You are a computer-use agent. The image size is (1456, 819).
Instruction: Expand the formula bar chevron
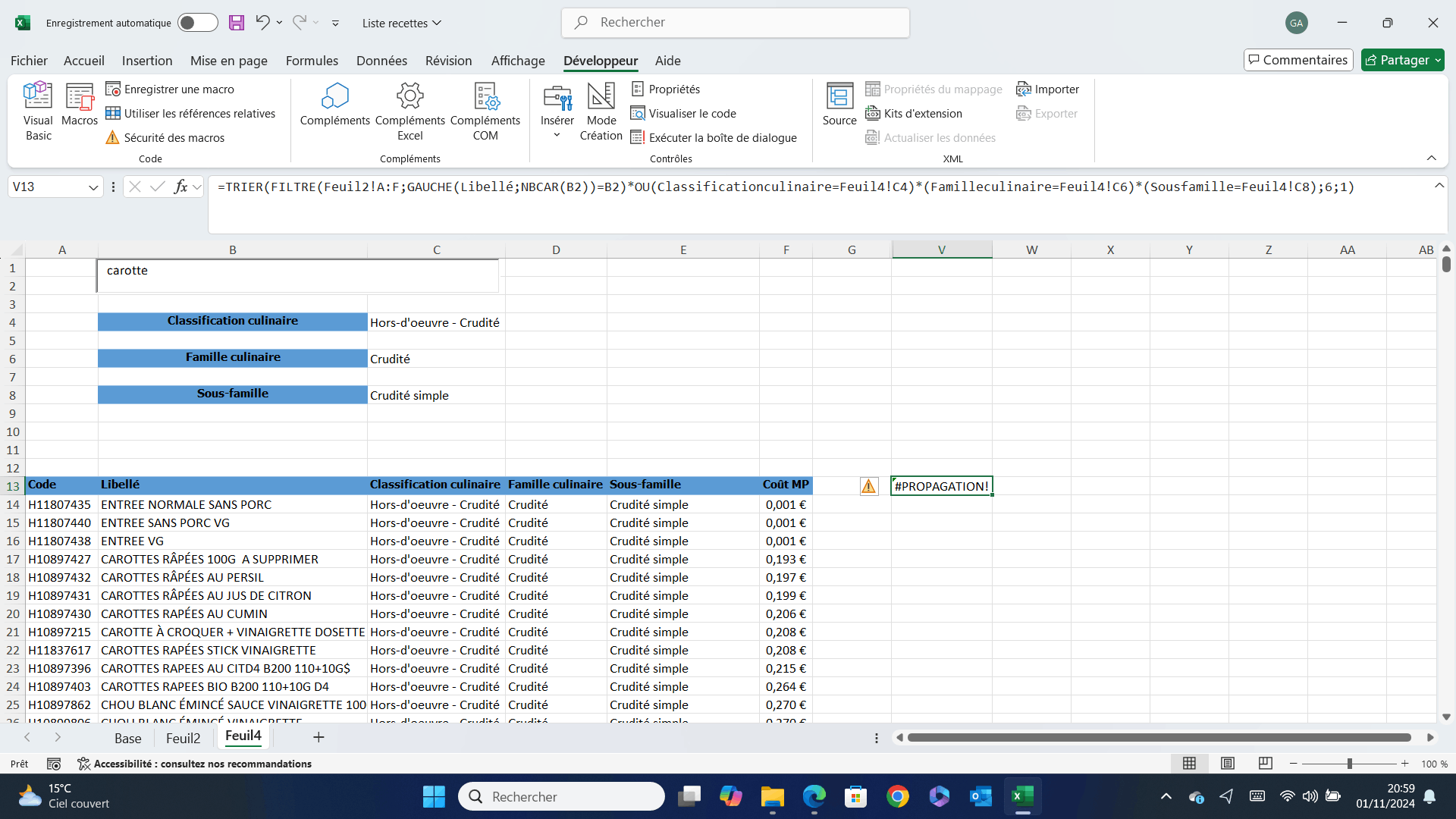[1439, 186]
